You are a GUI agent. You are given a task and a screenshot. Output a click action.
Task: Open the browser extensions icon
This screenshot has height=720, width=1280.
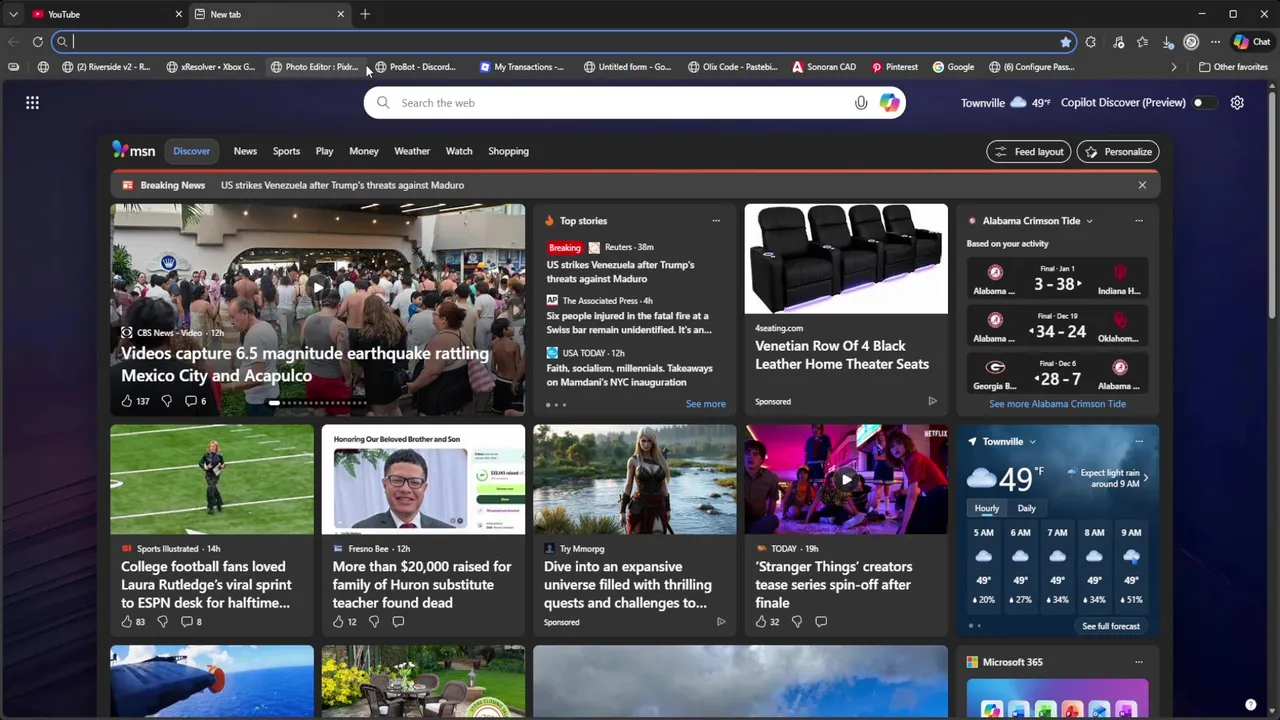pyautogui.click(x=1091, y=42)
